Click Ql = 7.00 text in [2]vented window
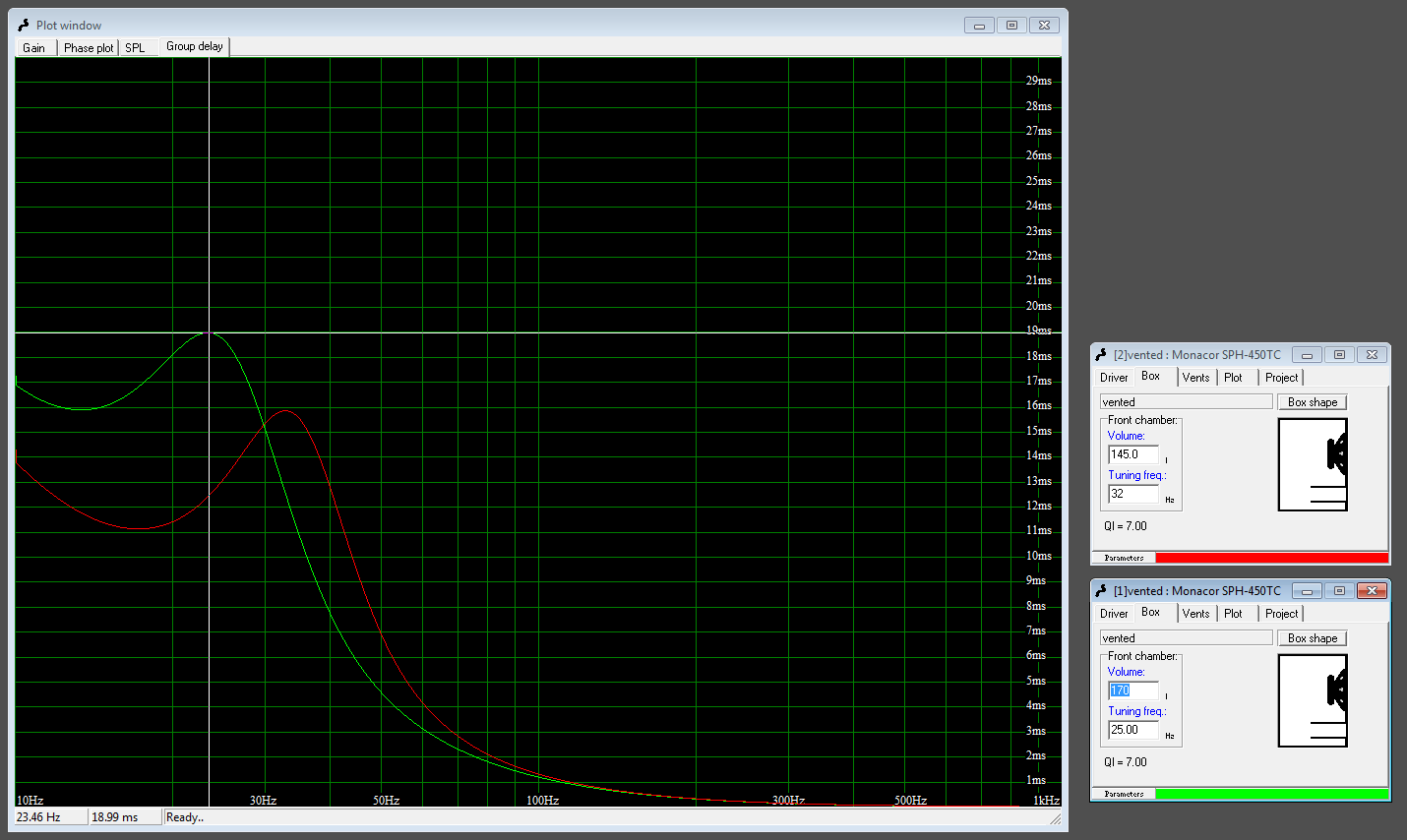The height and width of the screenshot is (840, 1407). click(x=1125, y=526)
